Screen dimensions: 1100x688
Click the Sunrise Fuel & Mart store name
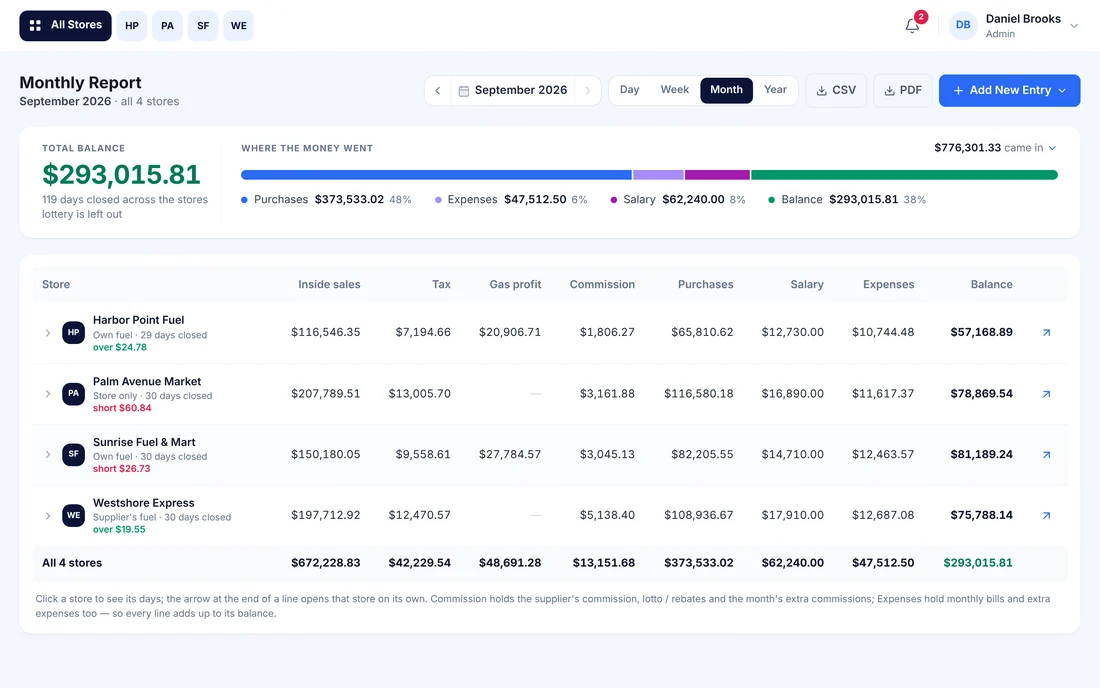tap(144, 442)
